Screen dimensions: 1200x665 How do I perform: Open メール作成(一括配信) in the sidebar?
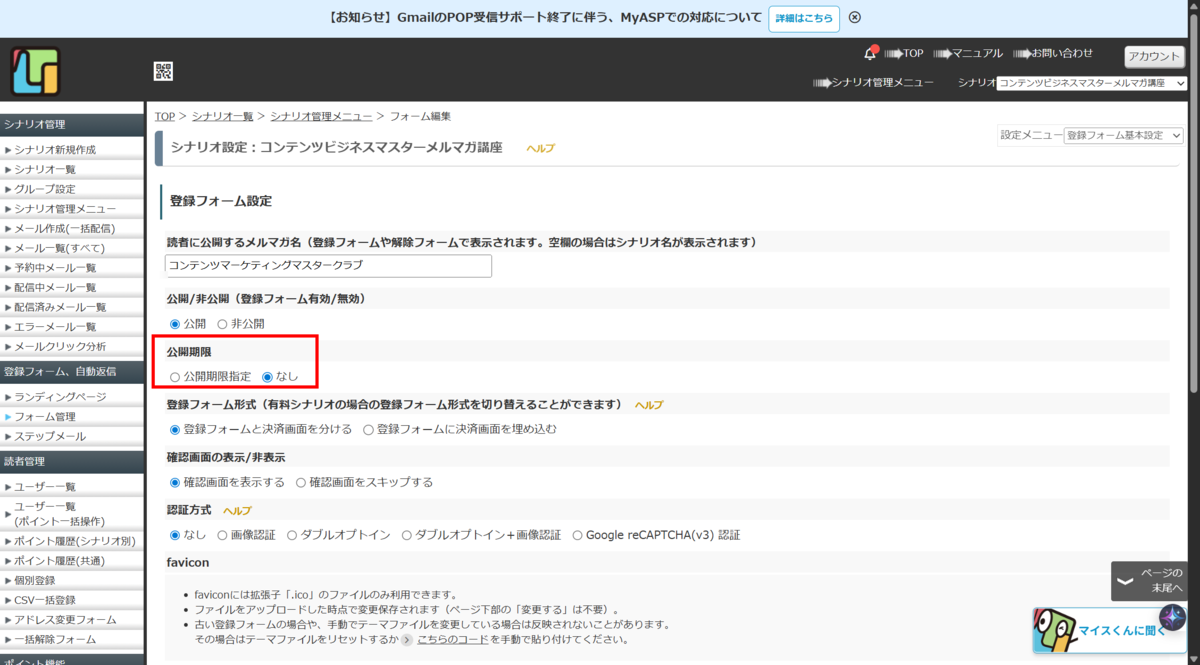65,228
